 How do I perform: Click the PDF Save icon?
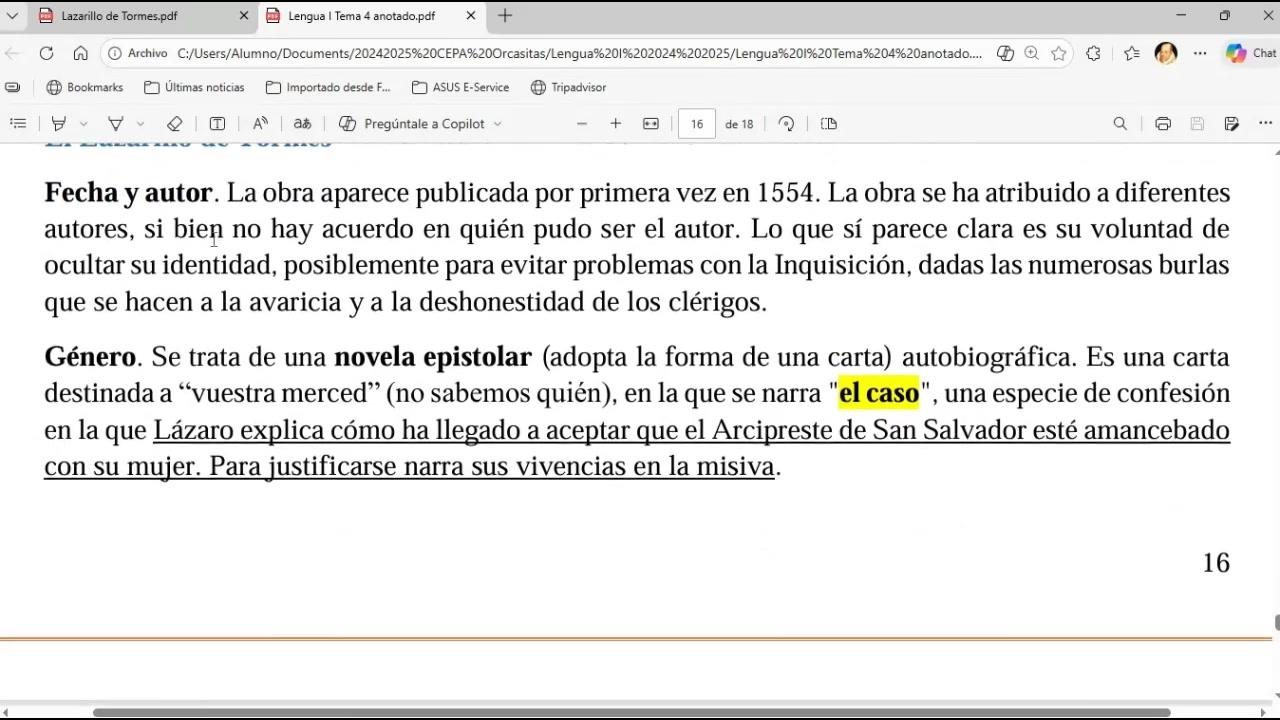pos(1197,124)
